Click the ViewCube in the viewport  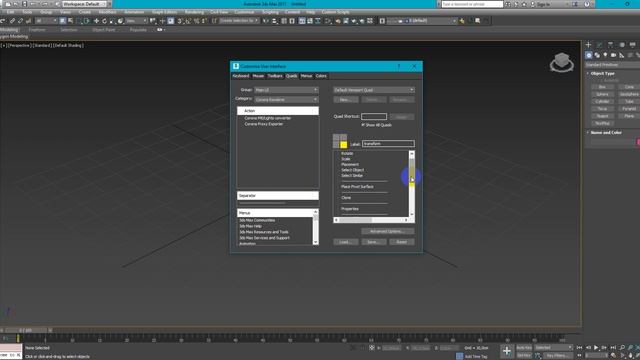click(x=562, y=62)
